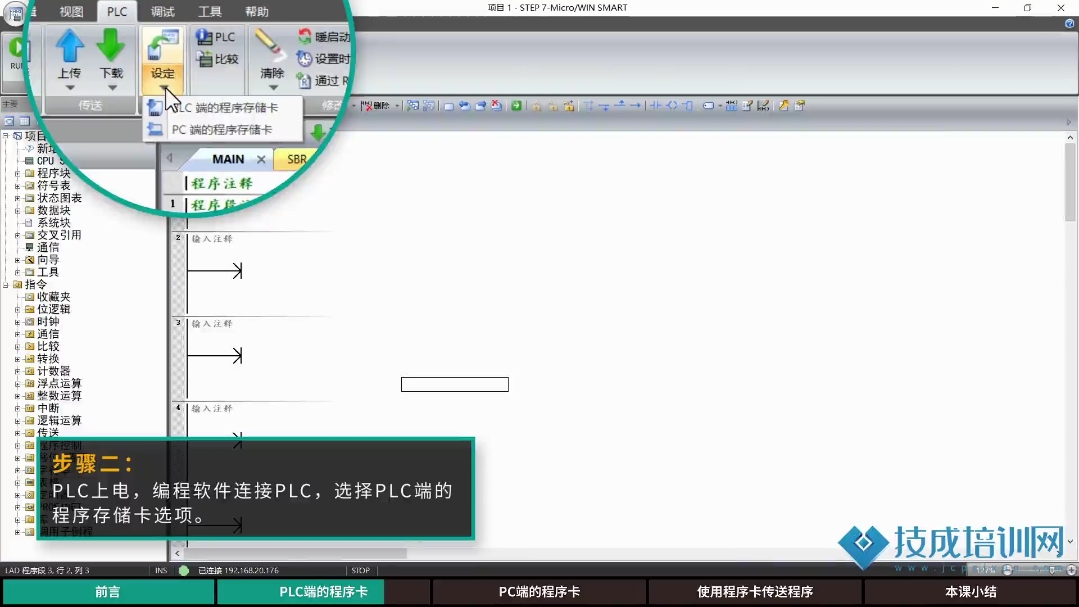Click the Set Clock (设置时钟) icon

pos(304,59)
